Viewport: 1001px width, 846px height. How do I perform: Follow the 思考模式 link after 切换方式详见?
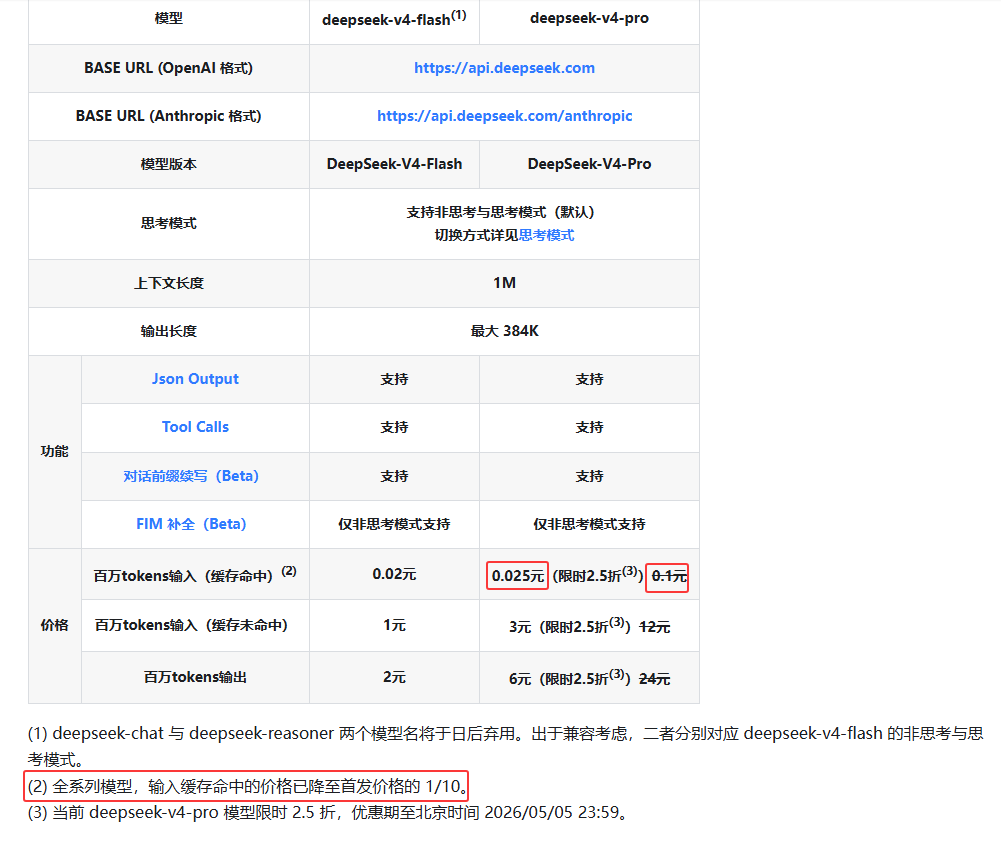tap(546, 235)
